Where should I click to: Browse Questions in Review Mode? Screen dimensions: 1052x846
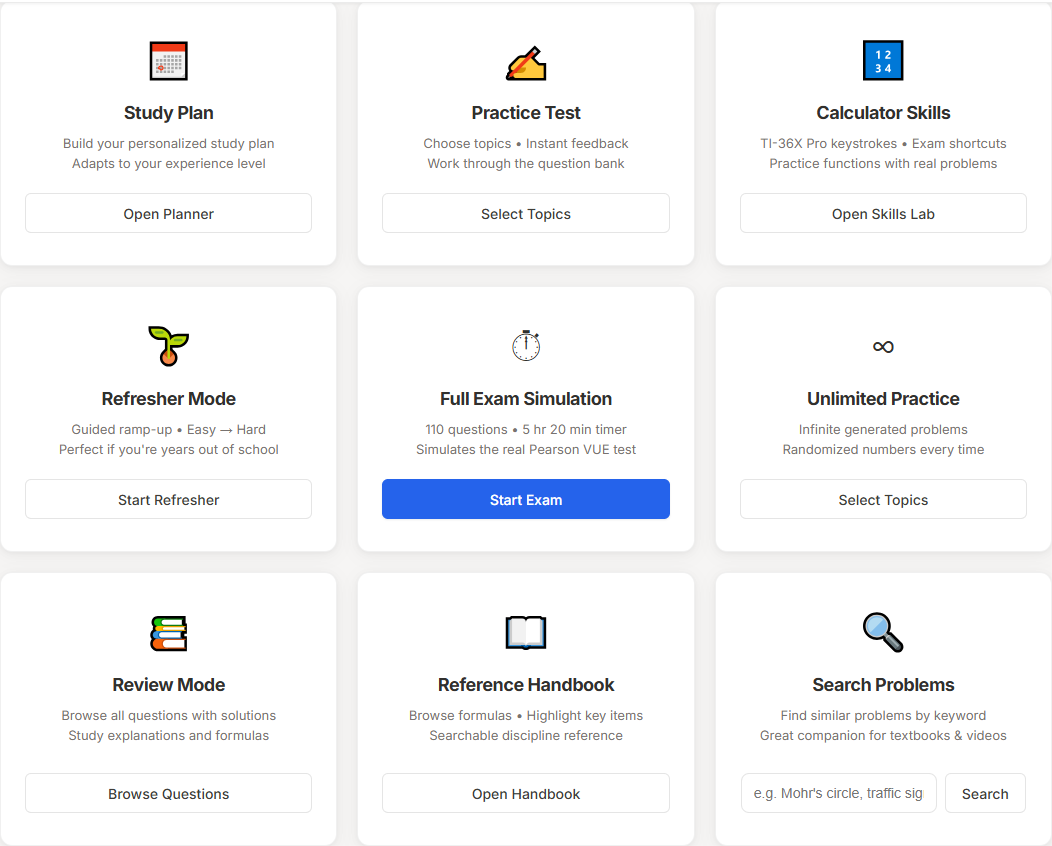point(168,793)
